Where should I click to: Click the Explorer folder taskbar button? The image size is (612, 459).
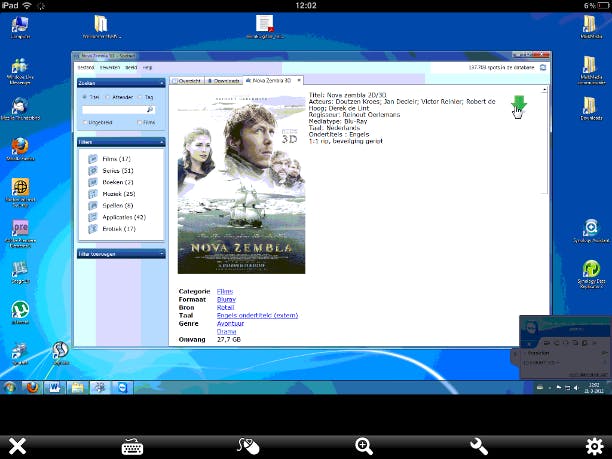click(77, 388)
